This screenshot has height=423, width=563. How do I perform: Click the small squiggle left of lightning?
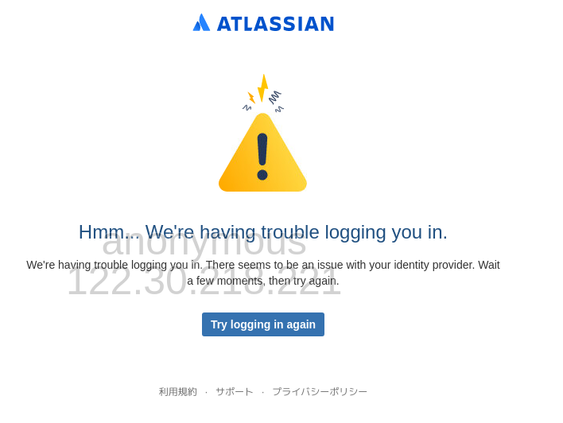click(247, 107)
